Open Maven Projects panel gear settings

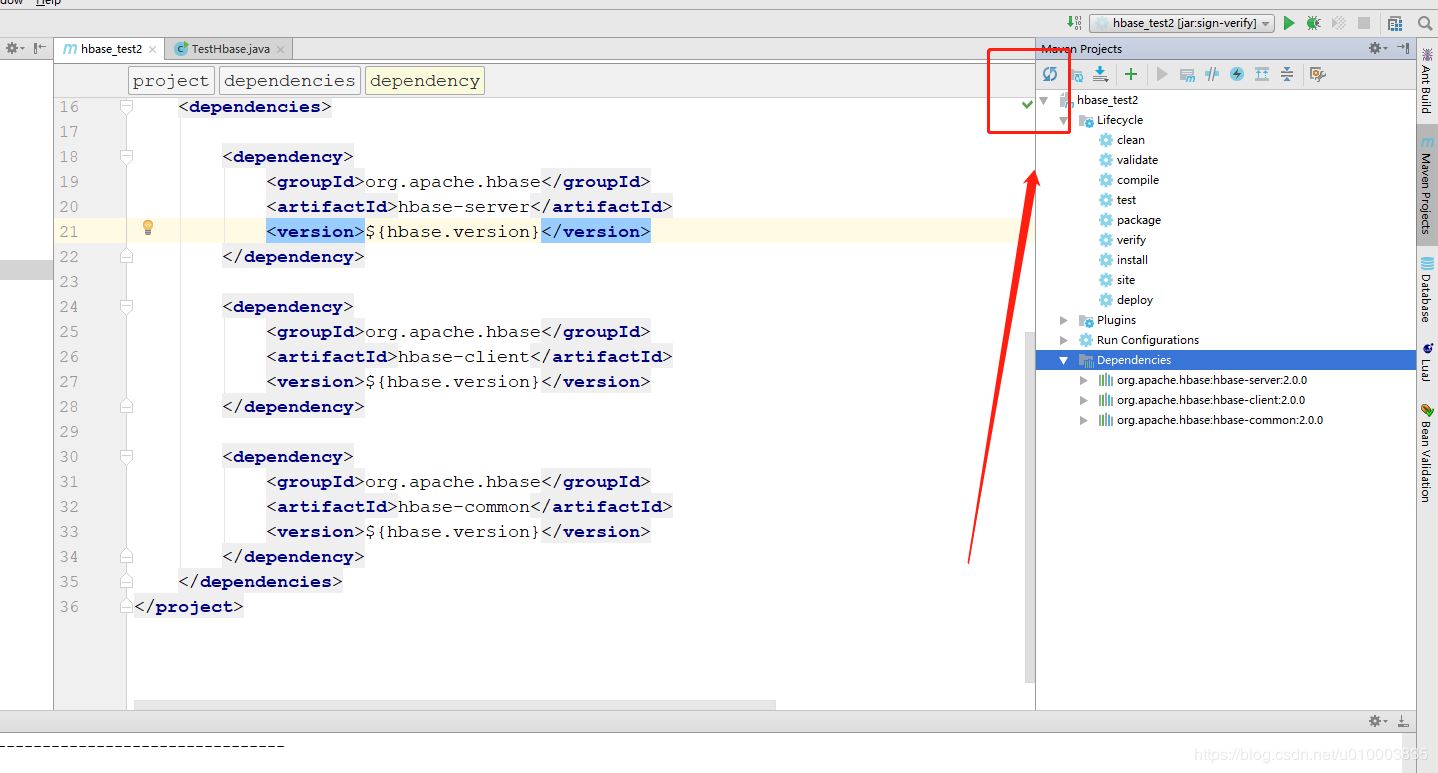(x=1378, y=48)
